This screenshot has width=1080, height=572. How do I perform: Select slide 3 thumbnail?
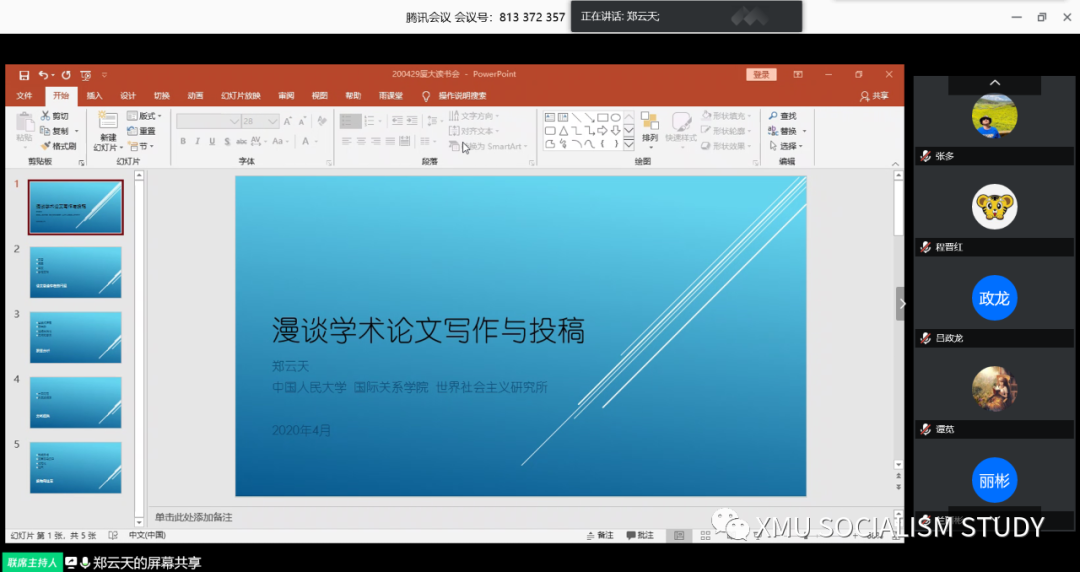[76, 337]
